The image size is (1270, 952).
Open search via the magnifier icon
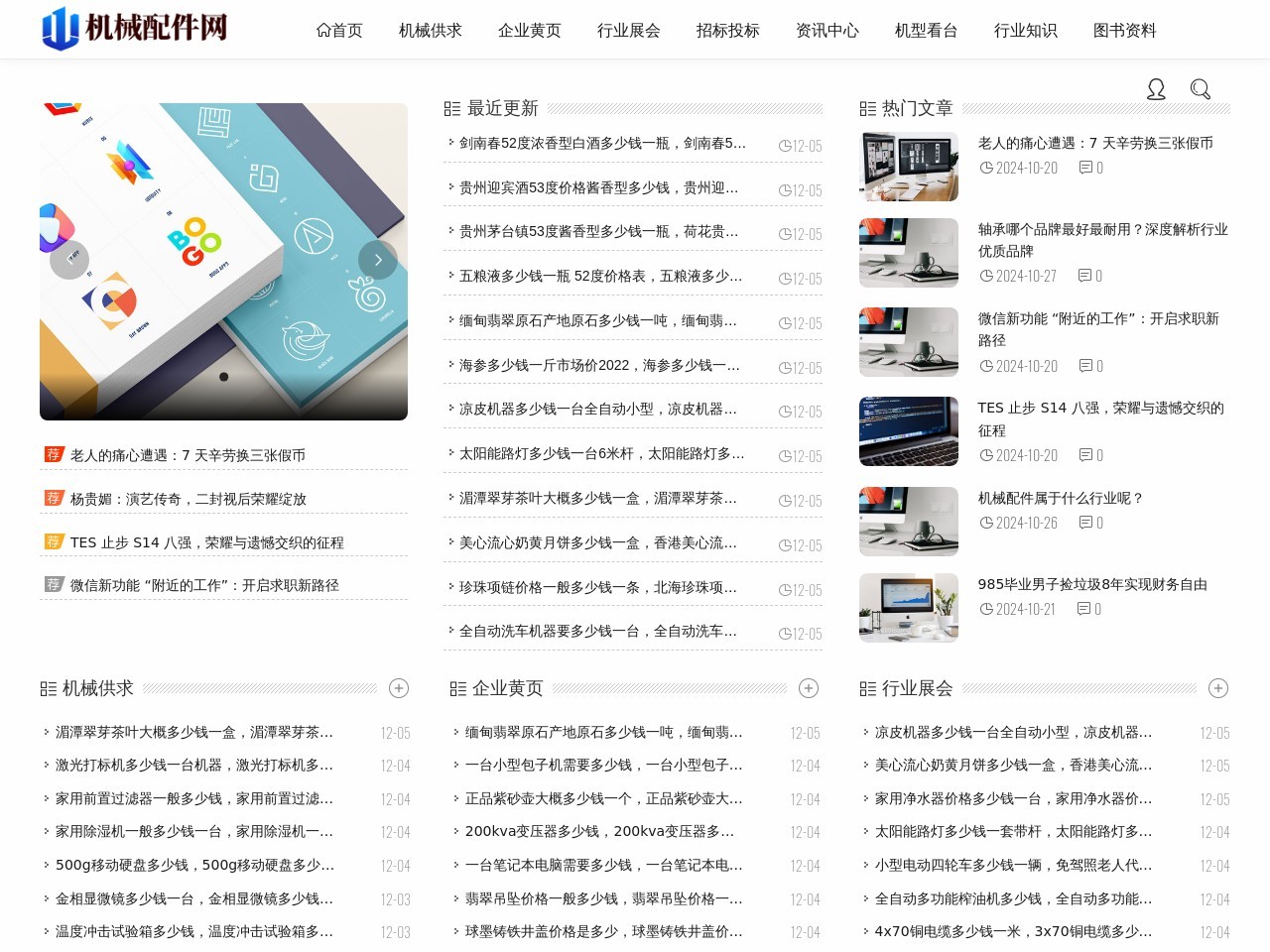tap(1201, 89)
